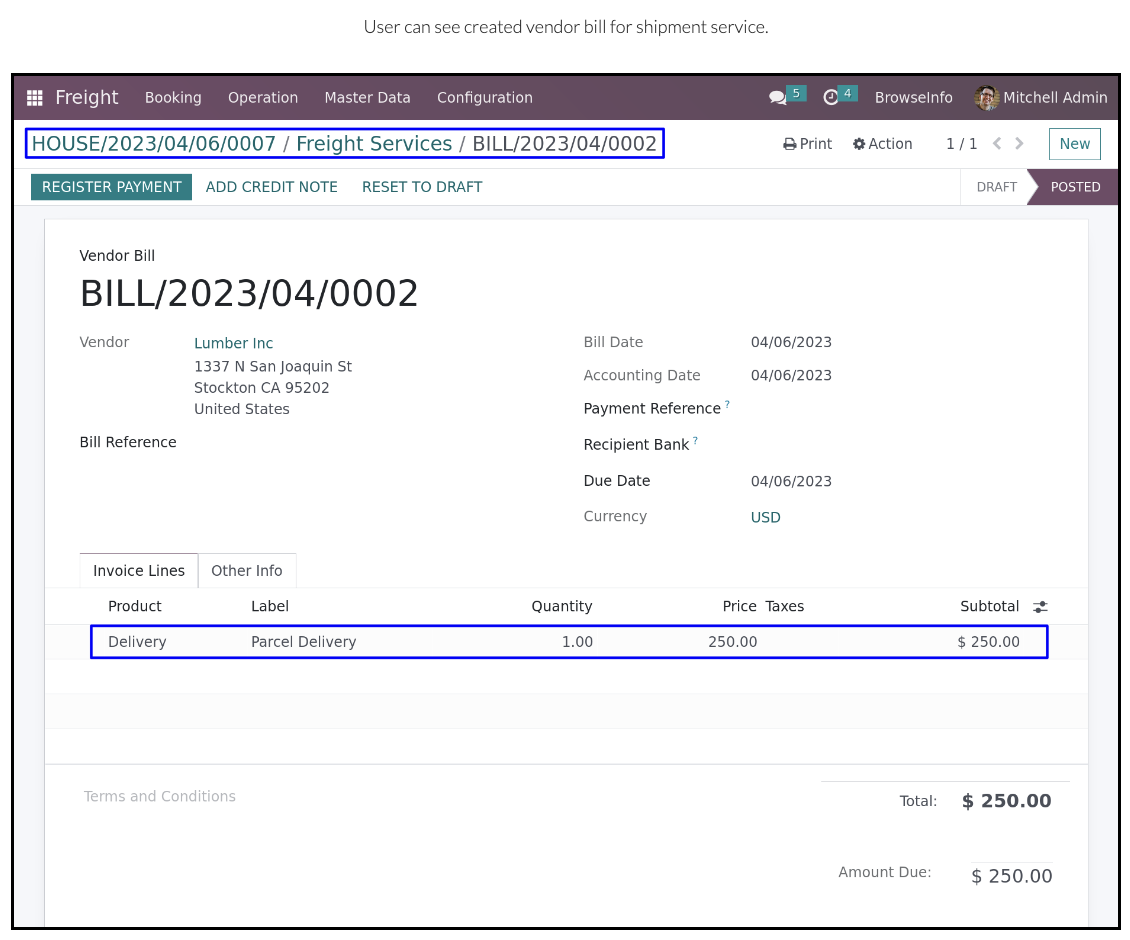Click RESET TO DRAFT button
This screenshot has height=940, width=1130.
(422, 187)
